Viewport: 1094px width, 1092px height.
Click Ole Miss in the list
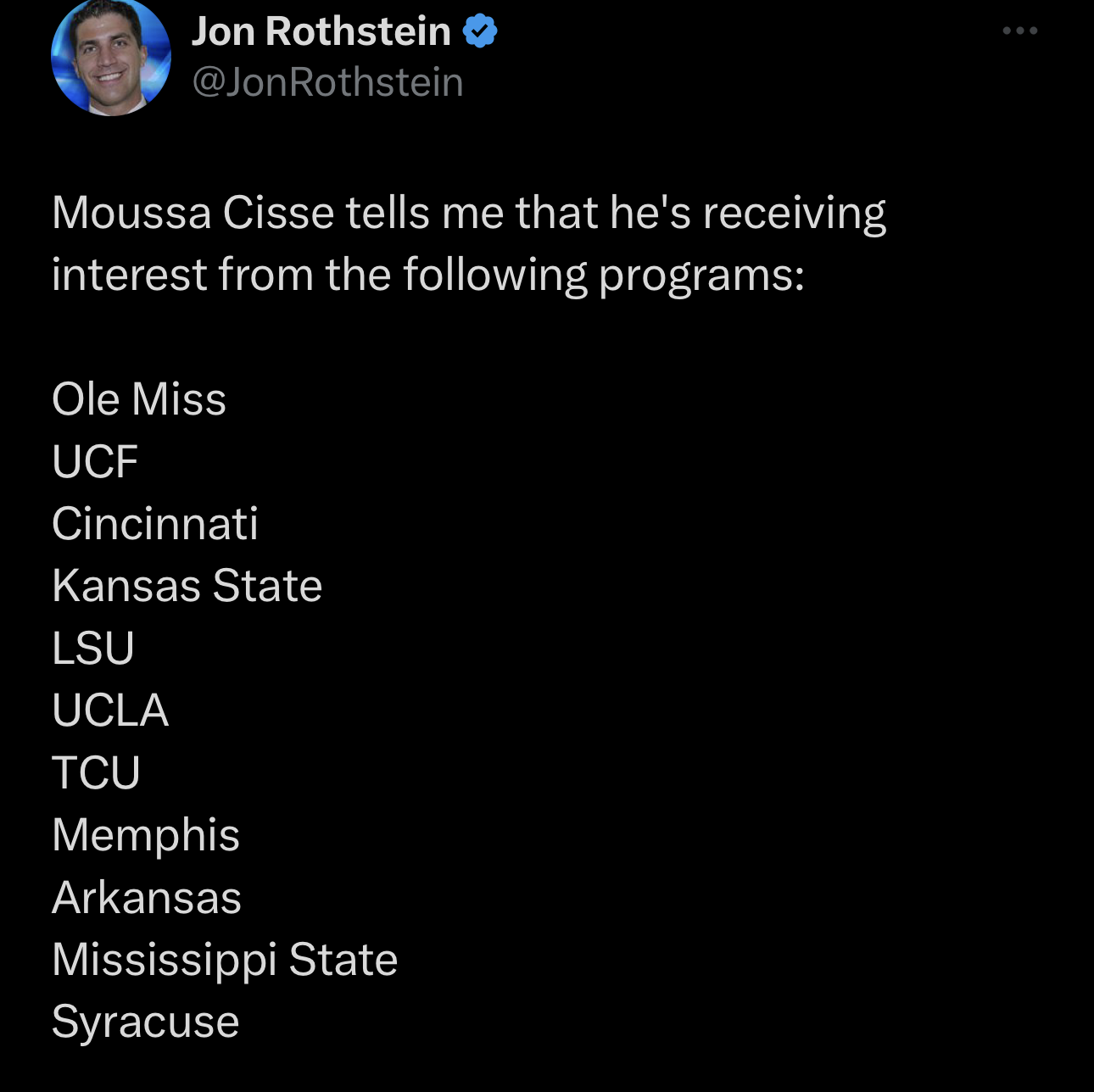click(139, 399)
